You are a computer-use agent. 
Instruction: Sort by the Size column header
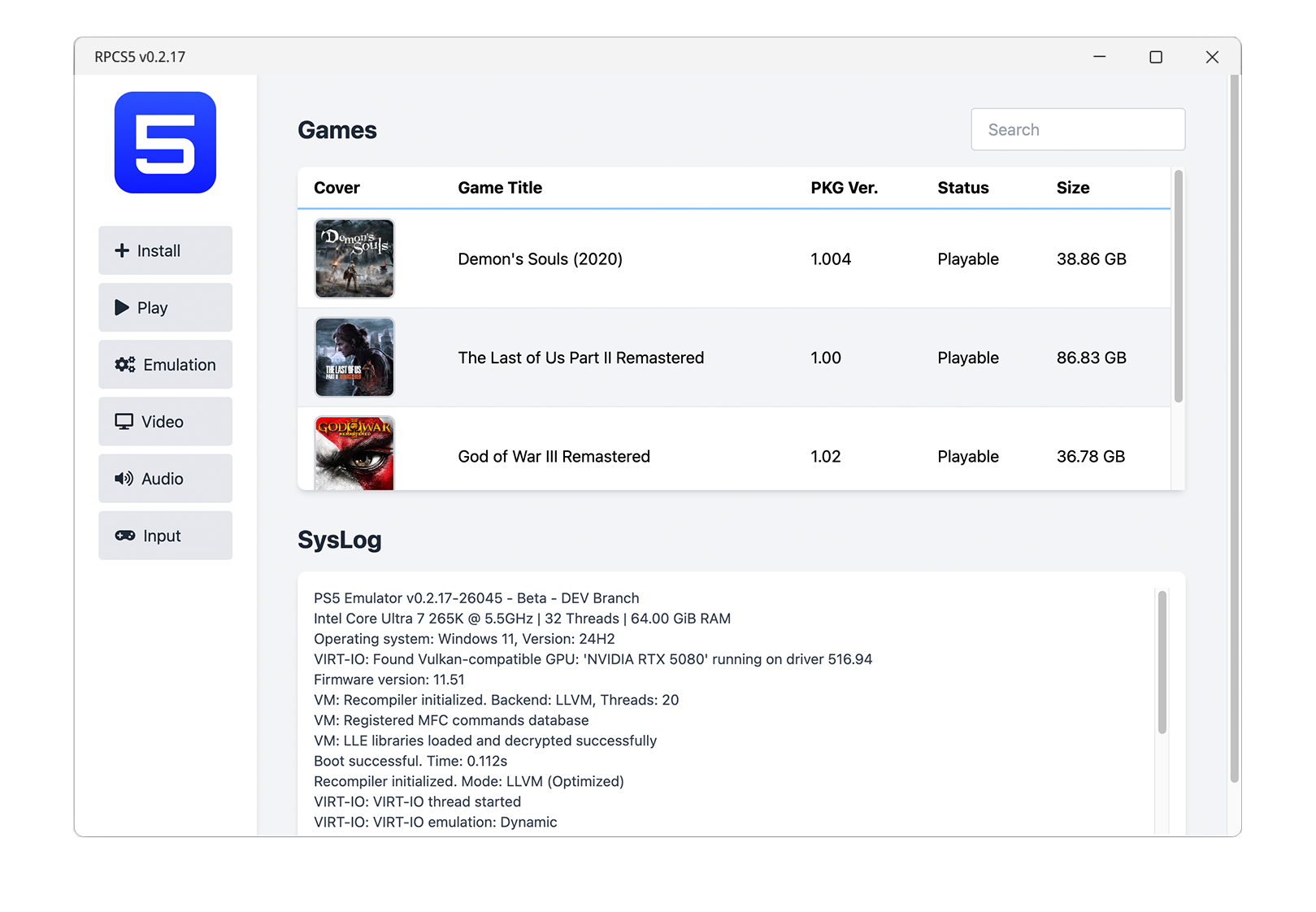[1073, 188]
